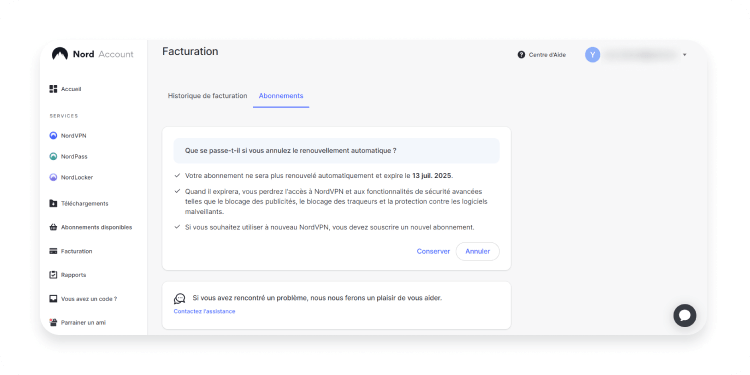Open Vous avez un code ?
Image resolution: width=750 pixels, height=375 pixels.
pos(83,299)
